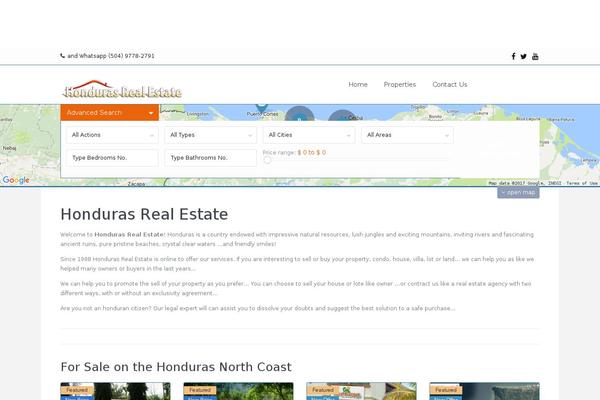Click the 'For Sale on the Honduras North Coast' heading
This screenshot has height=400, width=600.
click(x=176, y=367)
